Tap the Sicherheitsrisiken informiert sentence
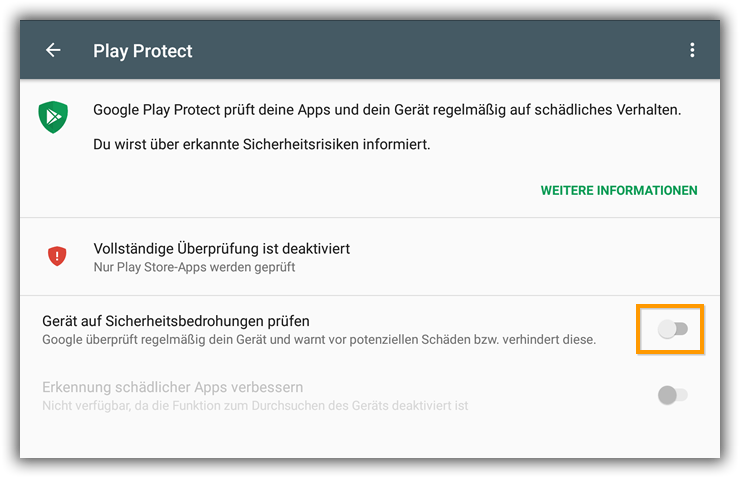This screenshot has height=478, width=740. pos(261,144)
